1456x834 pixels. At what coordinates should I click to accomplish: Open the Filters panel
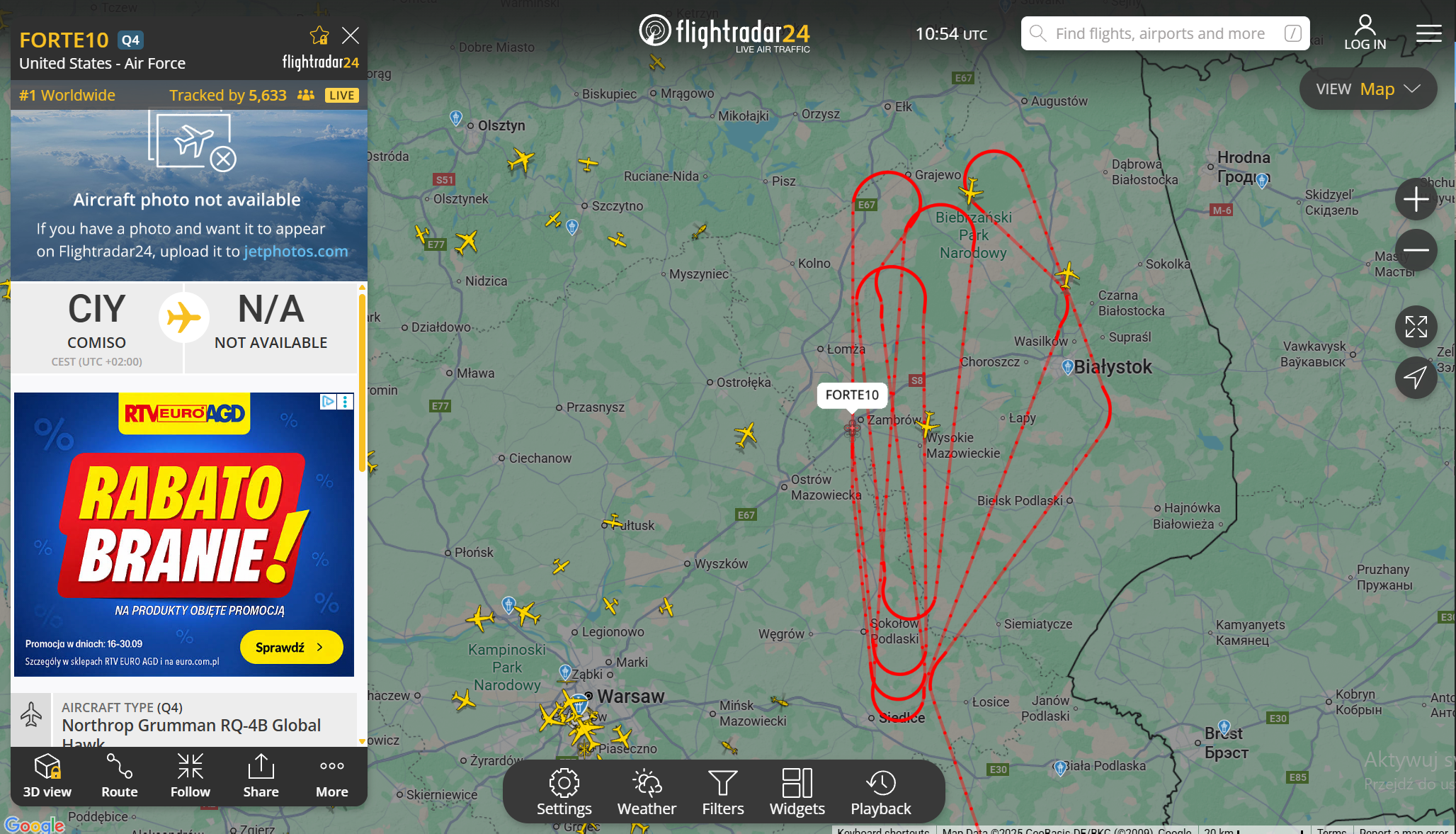tap(723, 792)
